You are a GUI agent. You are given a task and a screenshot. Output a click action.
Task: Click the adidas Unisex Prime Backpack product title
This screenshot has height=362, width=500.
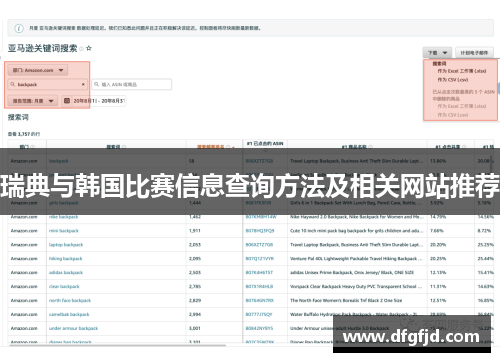coord(352,273)
